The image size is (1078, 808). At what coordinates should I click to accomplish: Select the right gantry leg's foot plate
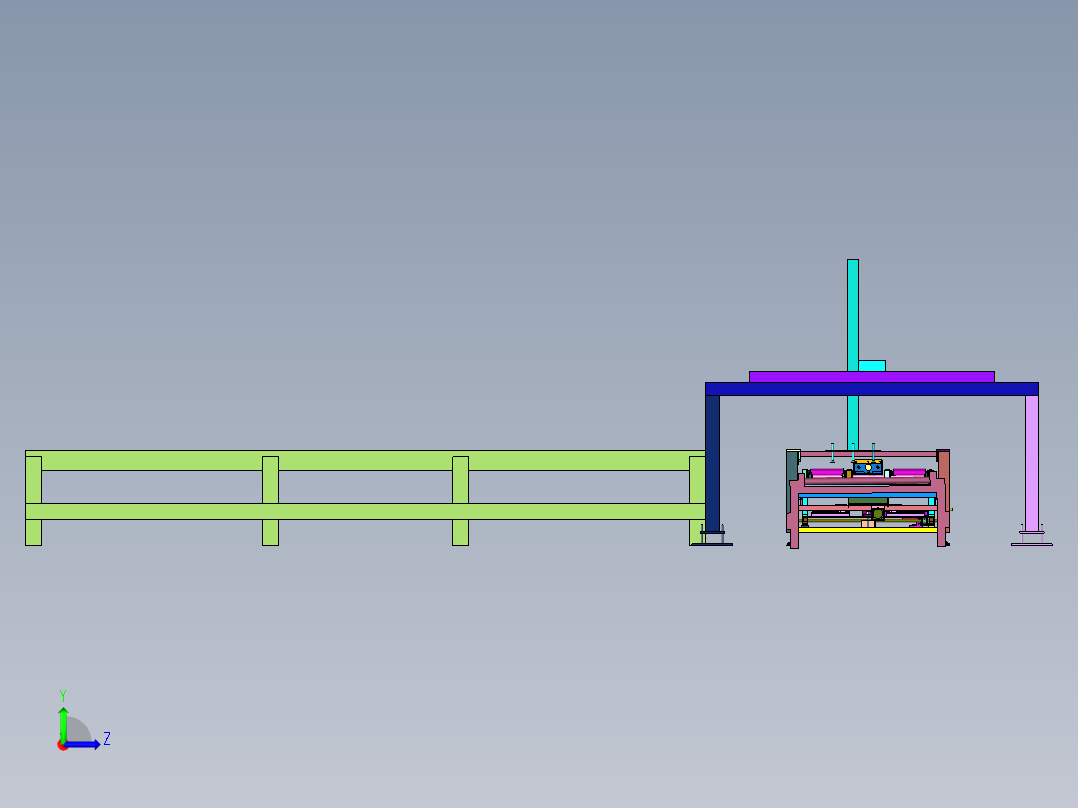[x=1032, y=545]
